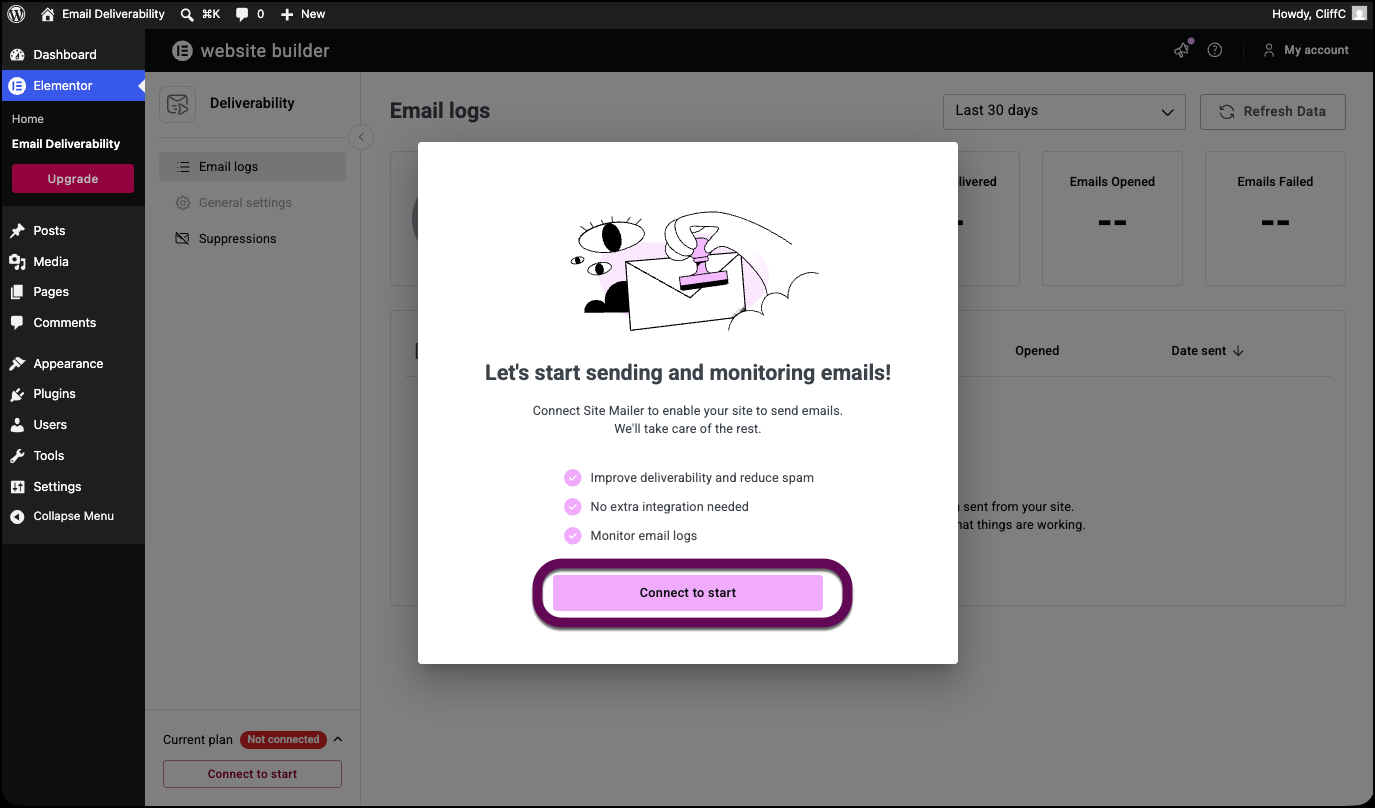Click the Opened column header
Screen dimensions: 1375x808
[x=1037, y=351]
